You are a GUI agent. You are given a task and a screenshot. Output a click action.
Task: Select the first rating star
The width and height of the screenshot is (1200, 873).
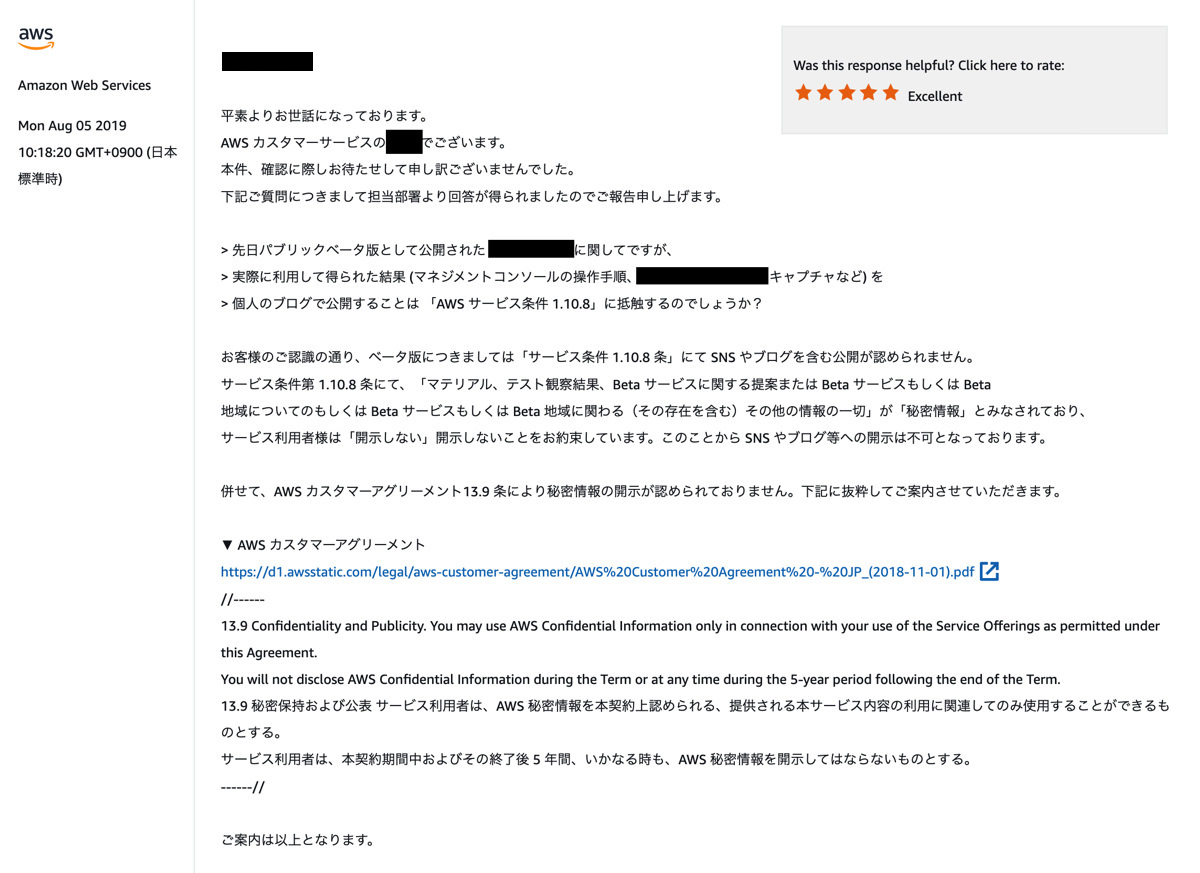pos(803,92)
